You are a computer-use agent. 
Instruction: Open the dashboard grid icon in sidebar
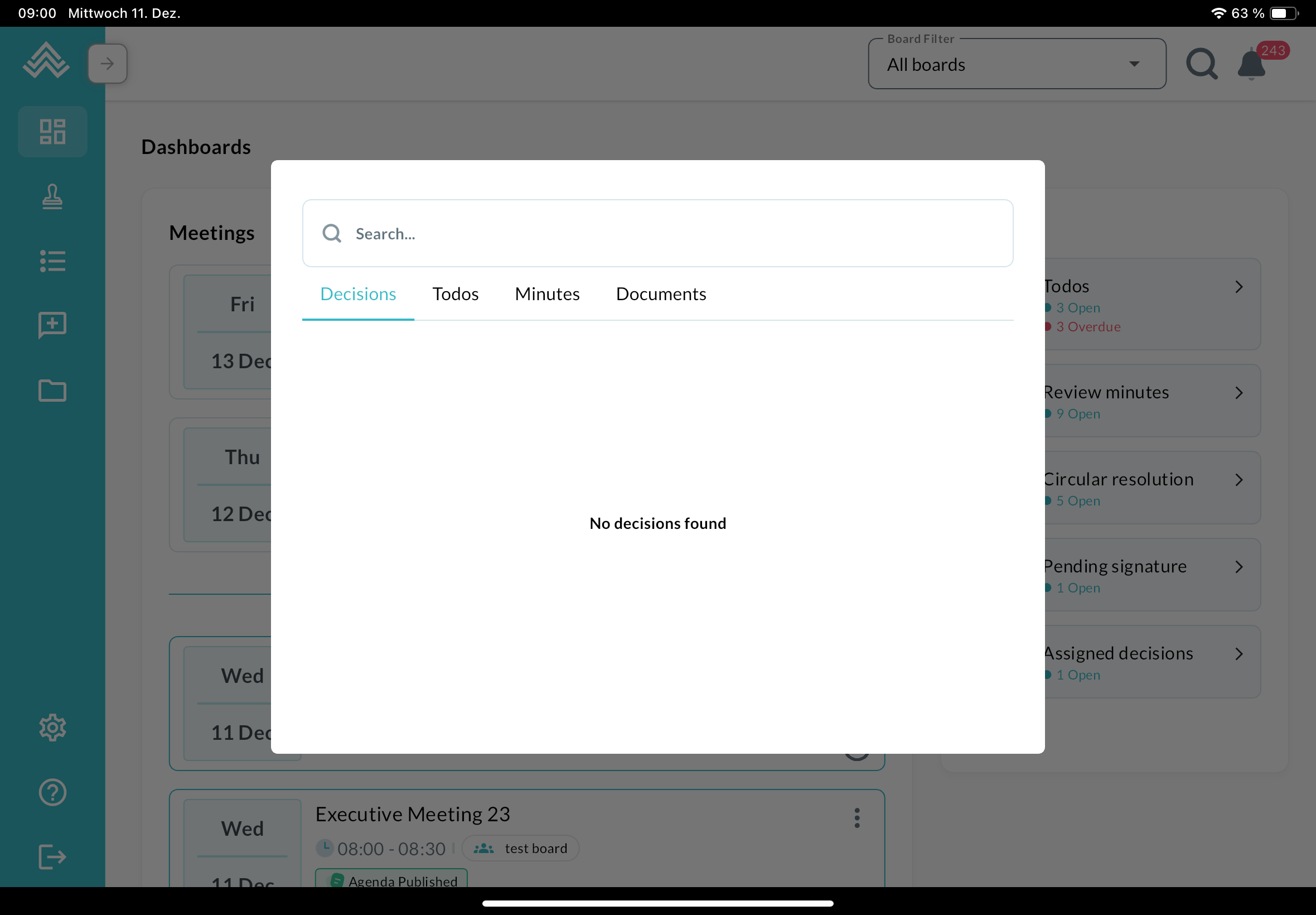pyautogui.click(x=52, y=131)
